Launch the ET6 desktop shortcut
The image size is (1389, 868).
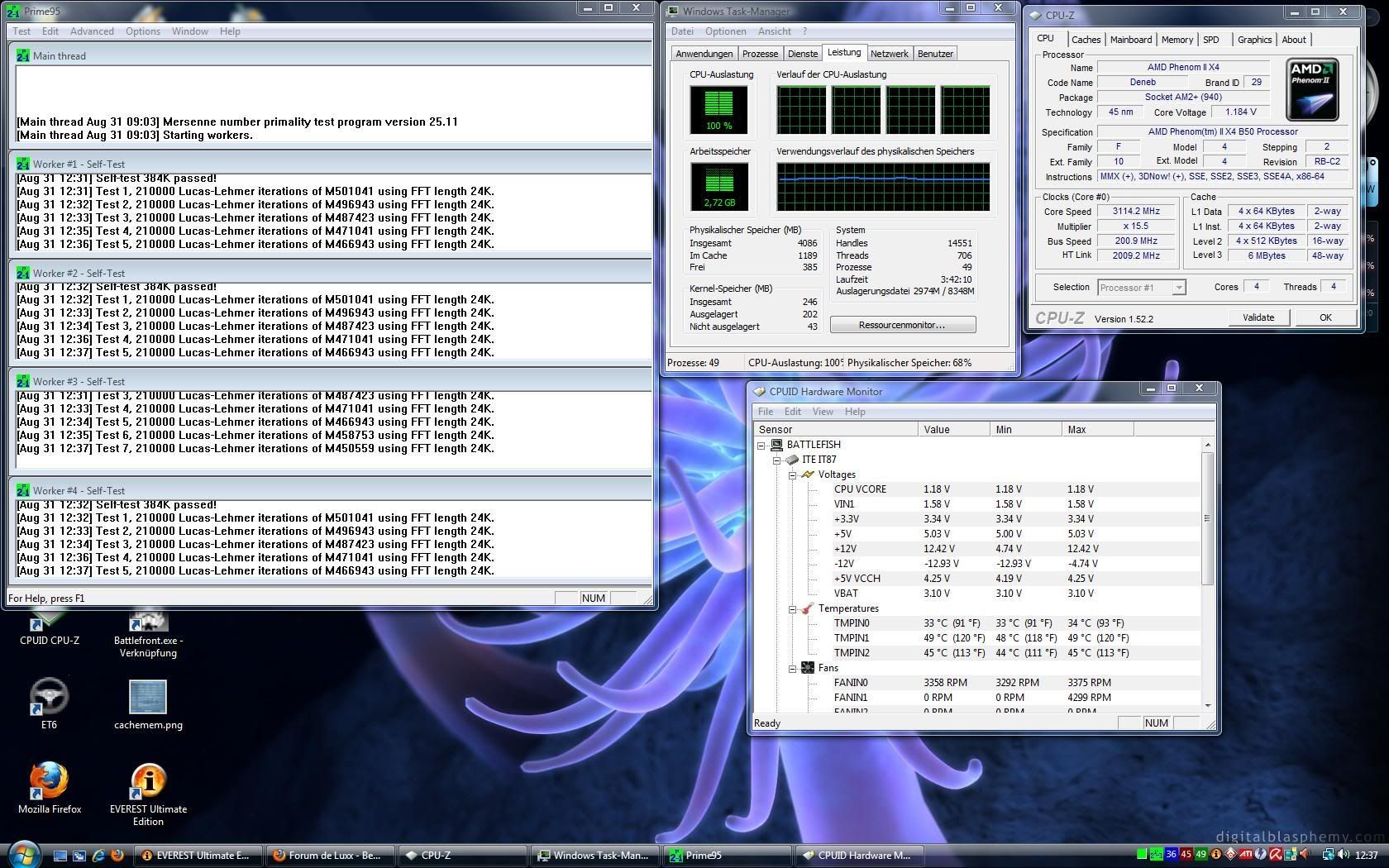[x=49, y=703]
